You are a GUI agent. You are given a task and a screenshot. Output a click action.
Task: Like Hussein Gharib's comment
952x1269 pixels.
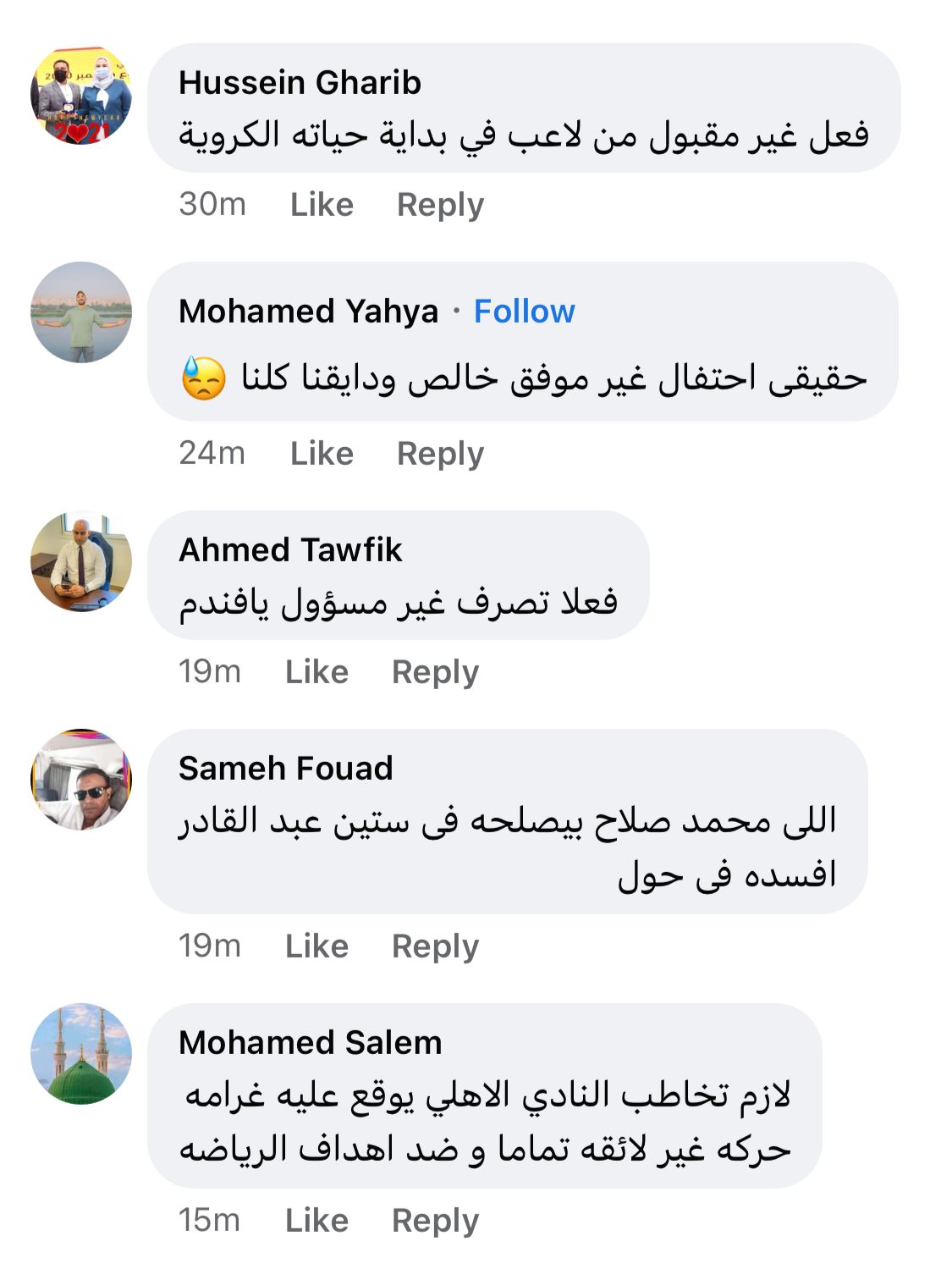[x=322, y=205]
